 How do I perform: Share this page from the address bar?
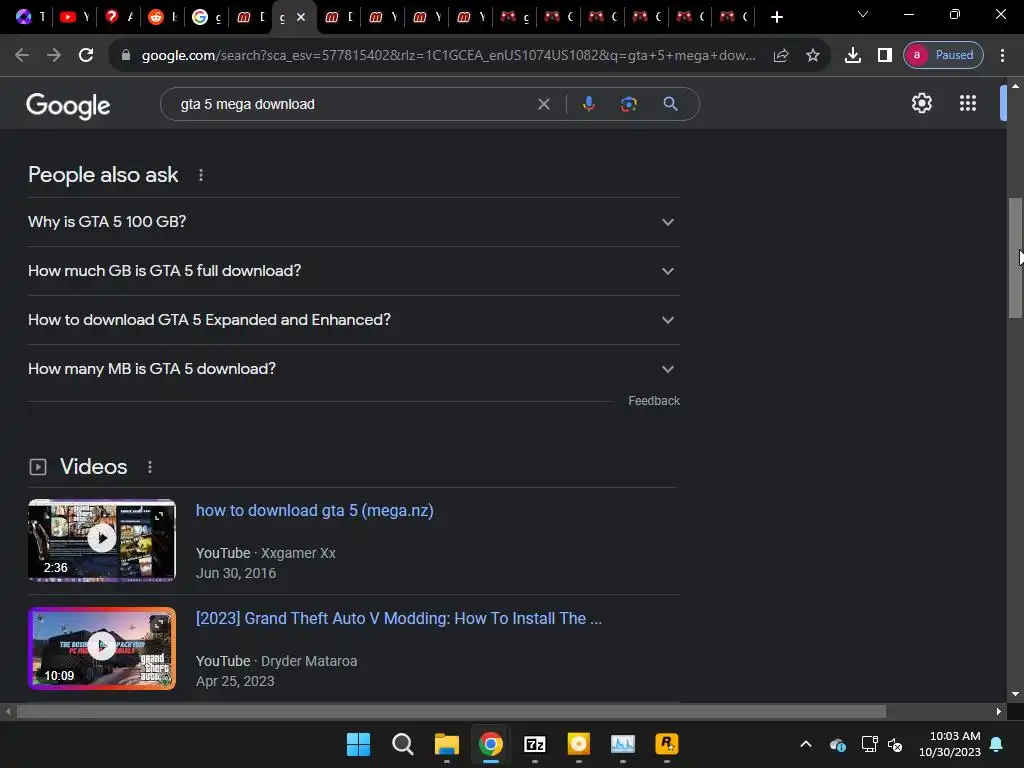point(781,56)
